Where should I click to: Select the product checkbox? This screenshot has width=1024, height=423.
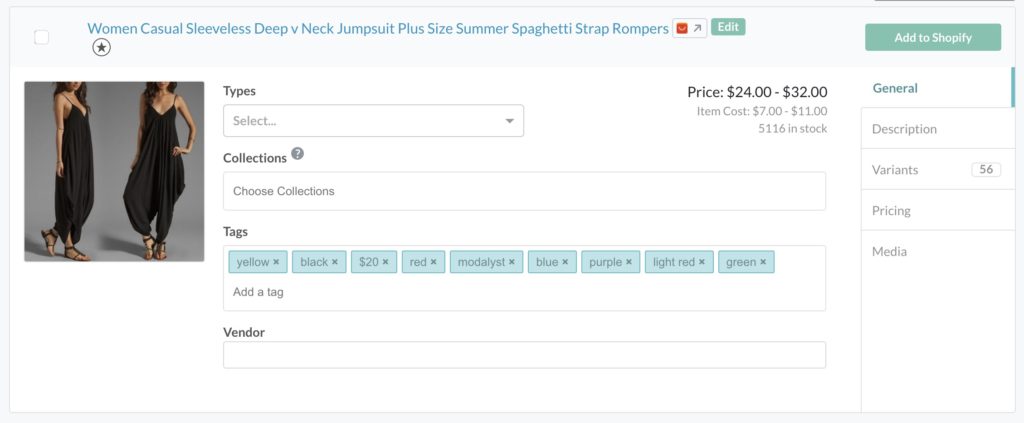pyautogui.click(x=41, y=37)
